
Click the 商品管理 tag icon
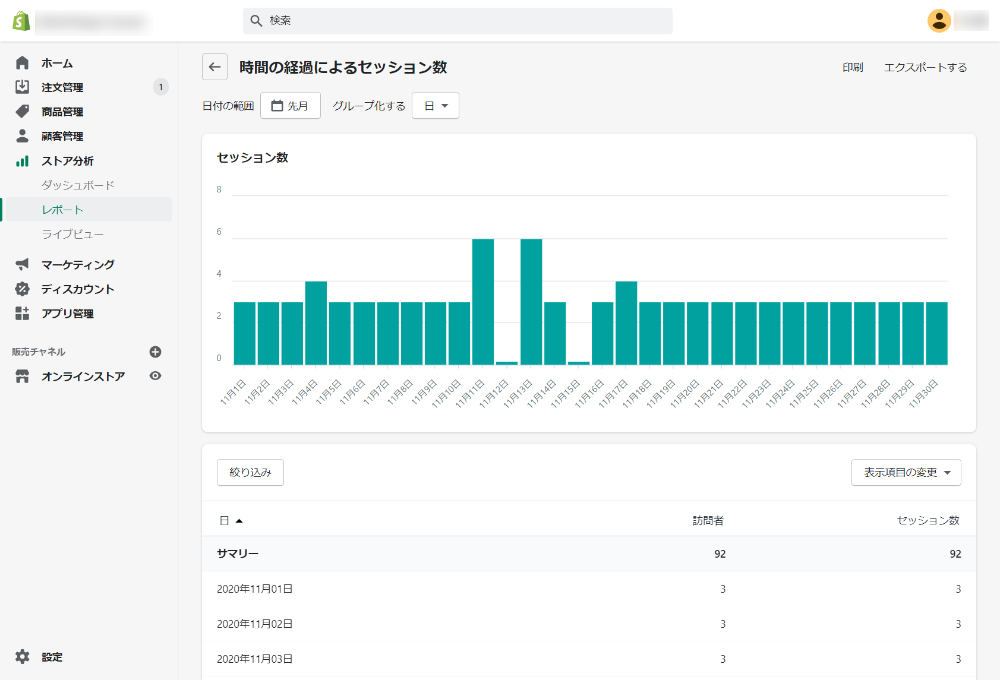click(x=22, y=111)
